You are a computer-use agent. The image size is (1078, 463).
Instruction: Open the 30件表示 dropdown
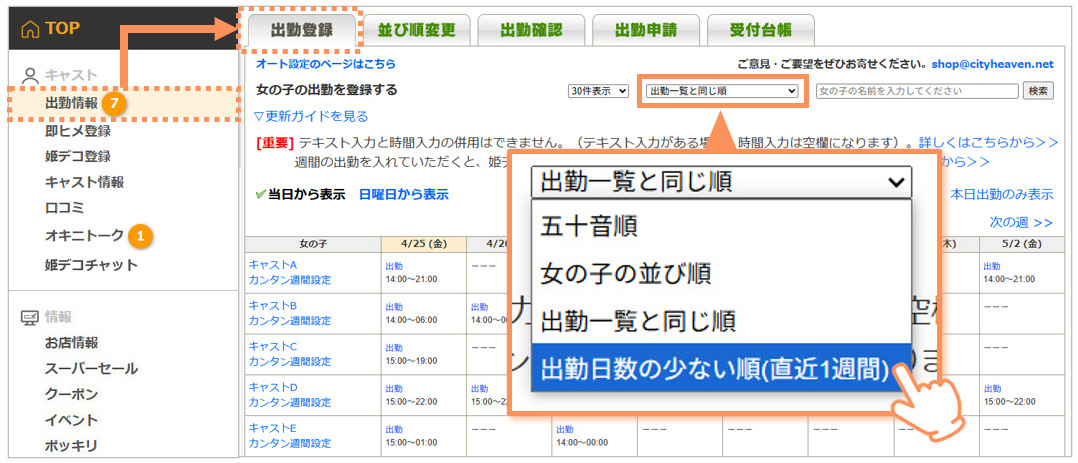pyautogui.click(x=597, y=91)
